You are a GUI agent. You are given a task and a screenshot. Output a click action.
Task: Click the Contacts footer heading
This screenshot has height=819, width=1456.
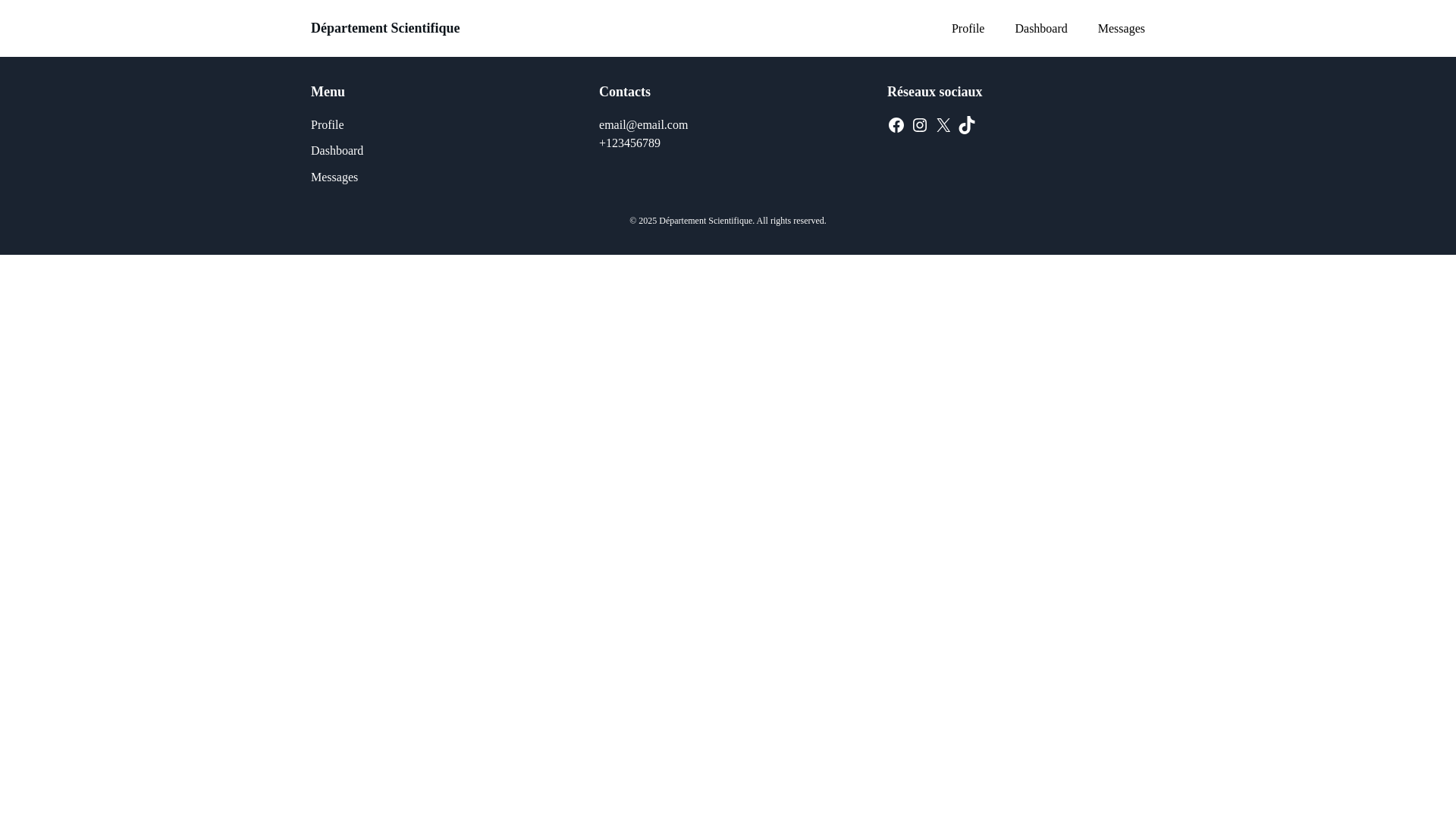click(x=625, y=92)
